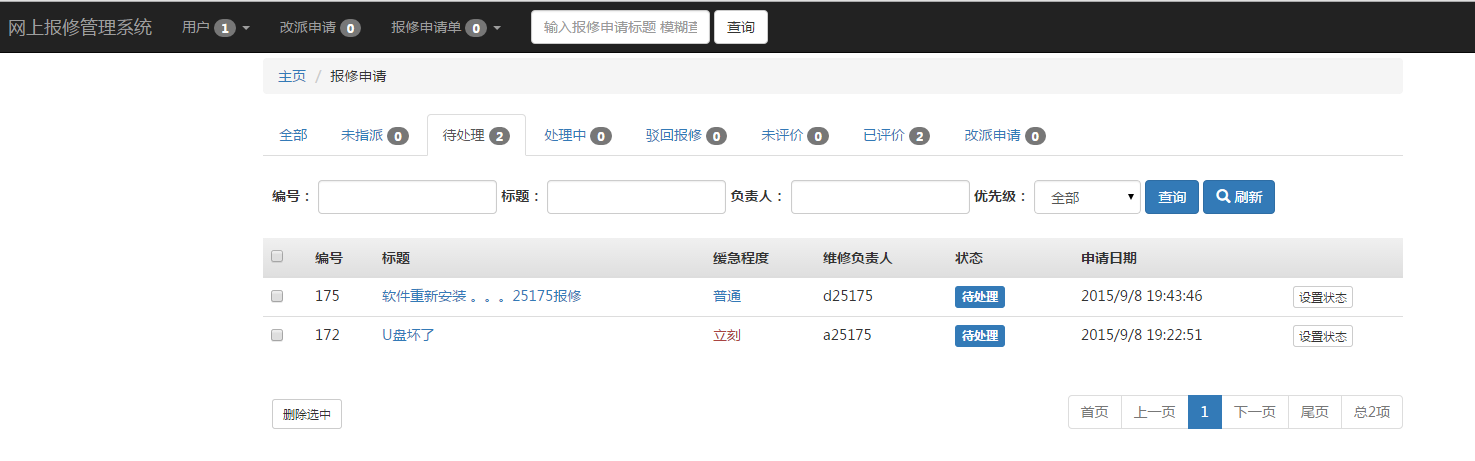Screen dimensions: 1475x461
Task: Click the 普通 urgency cell
Action: [727, 296]
